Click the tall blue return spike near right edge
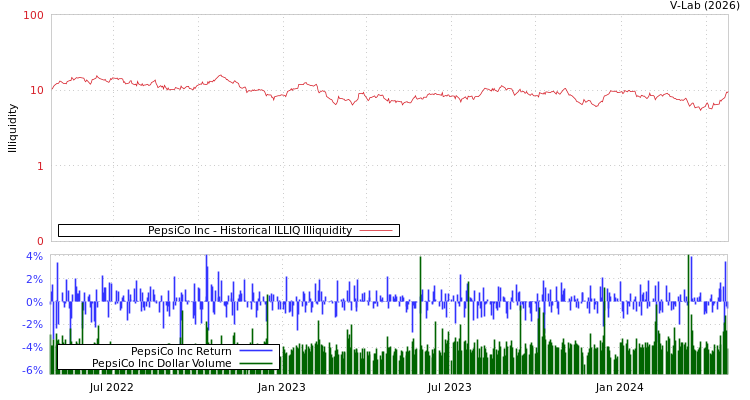This screenshot has width=750, height=400. pyautogui.click(x=690, y=260)
